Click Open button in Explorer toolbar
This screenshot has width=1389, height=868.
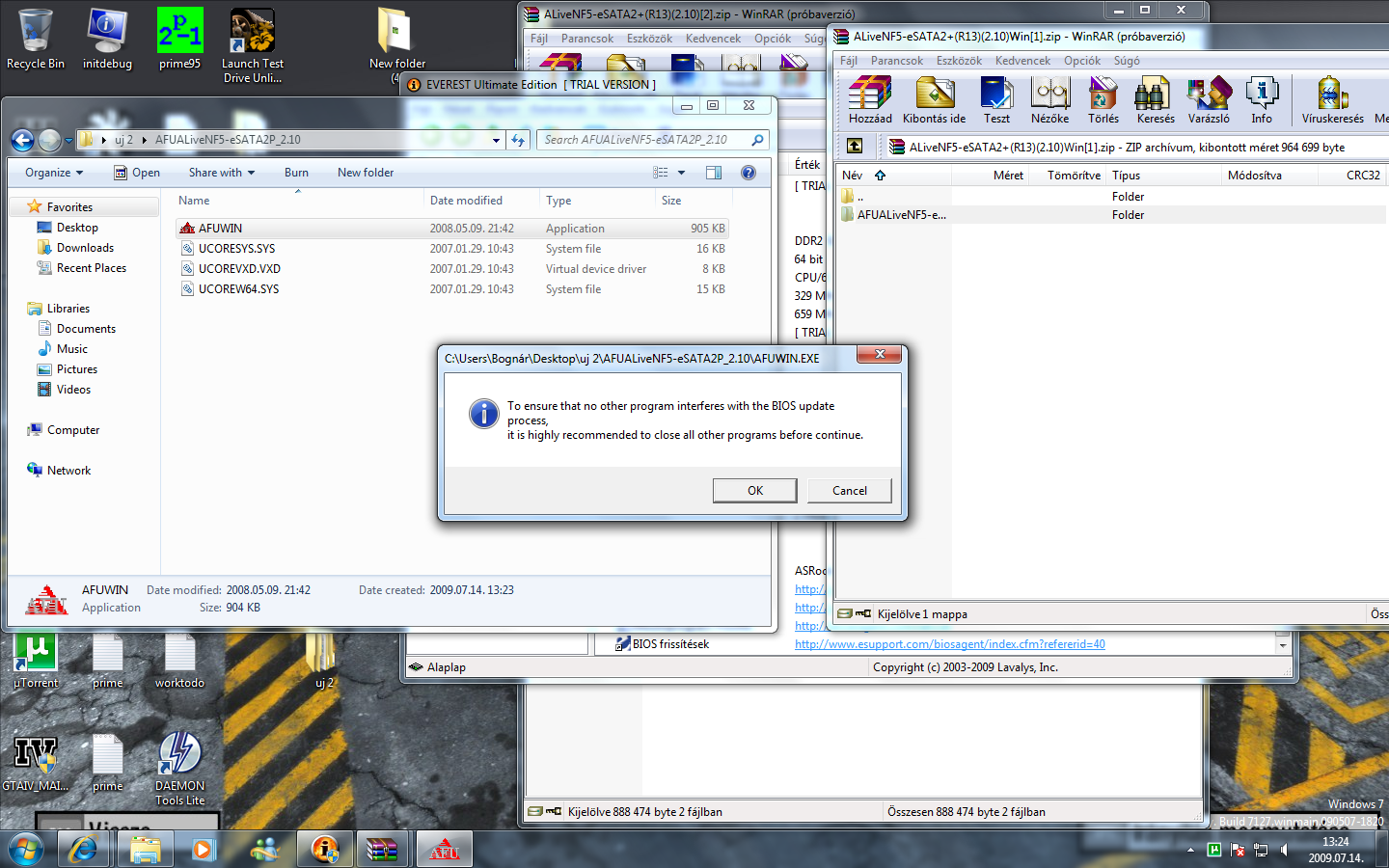point(136,173)
